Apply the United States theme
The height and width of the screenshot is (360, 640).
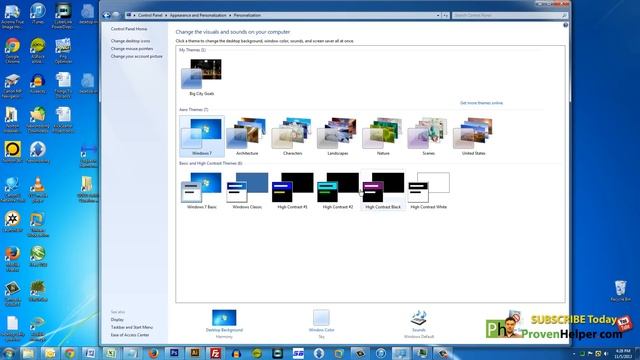pos(473,136)
